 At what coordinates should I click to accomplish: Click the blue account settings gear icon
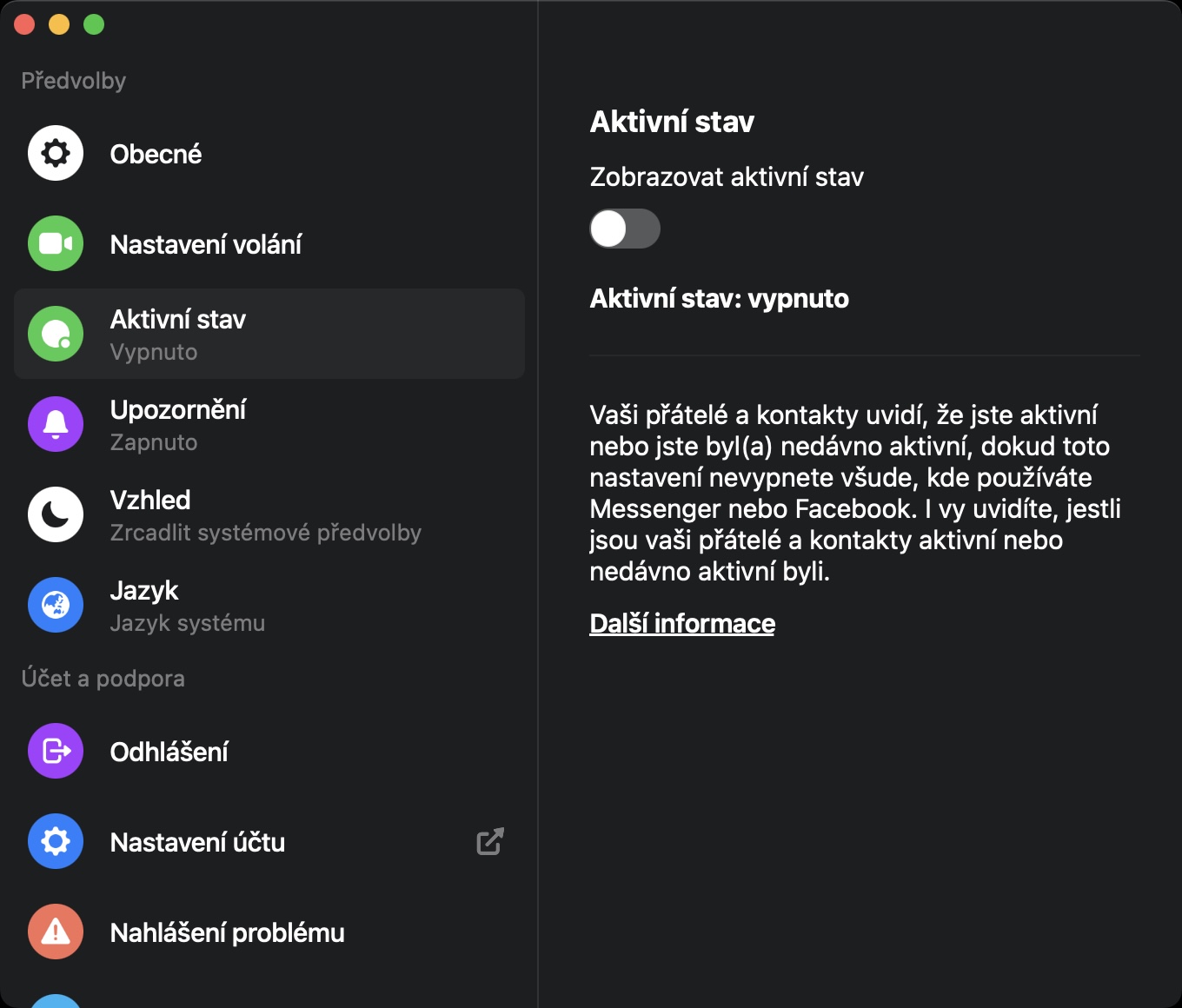point(56,841)
